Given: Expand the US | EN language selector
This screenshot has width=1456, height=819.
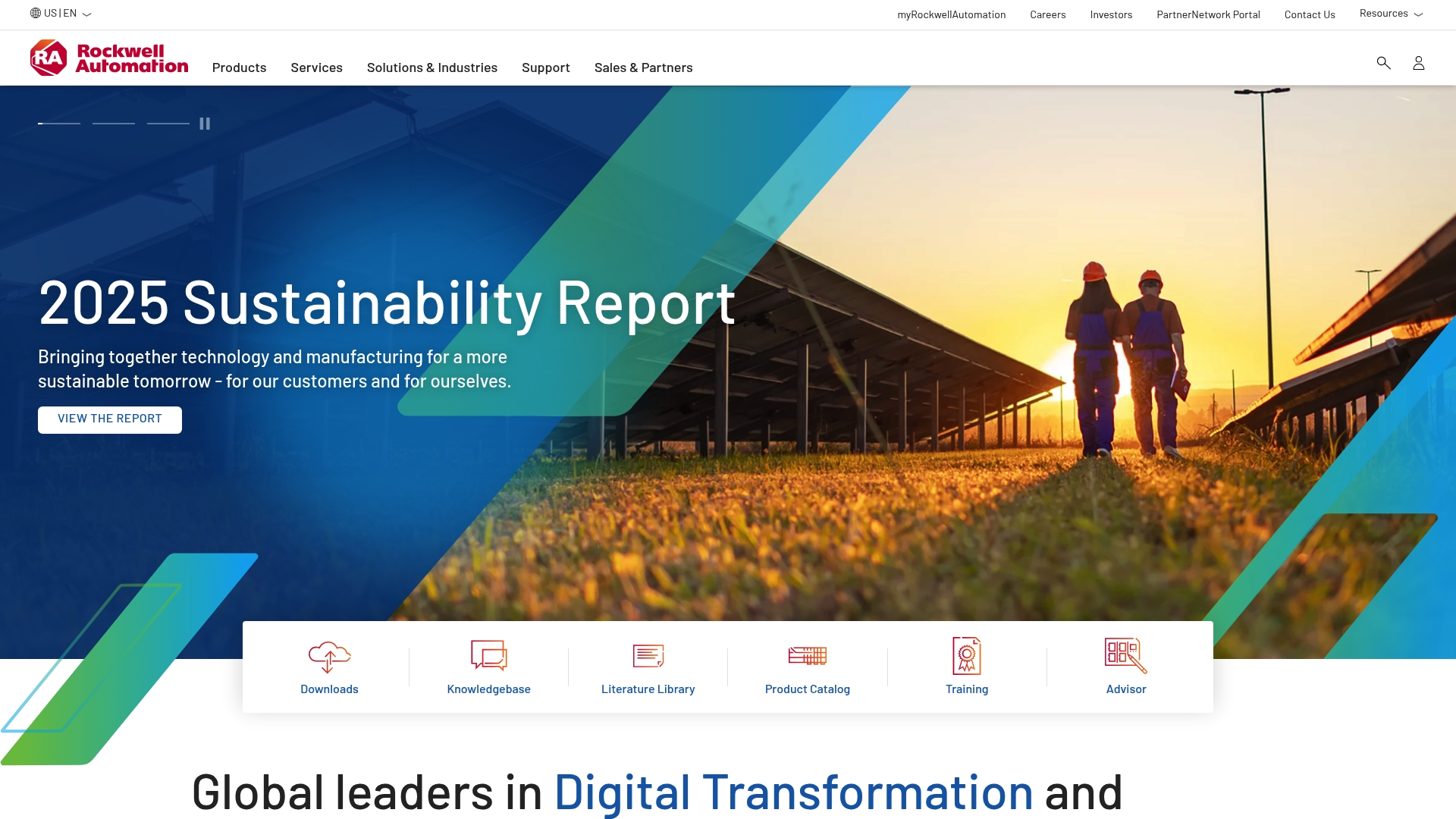Looking at the screenshot, I should pos(61,14).
